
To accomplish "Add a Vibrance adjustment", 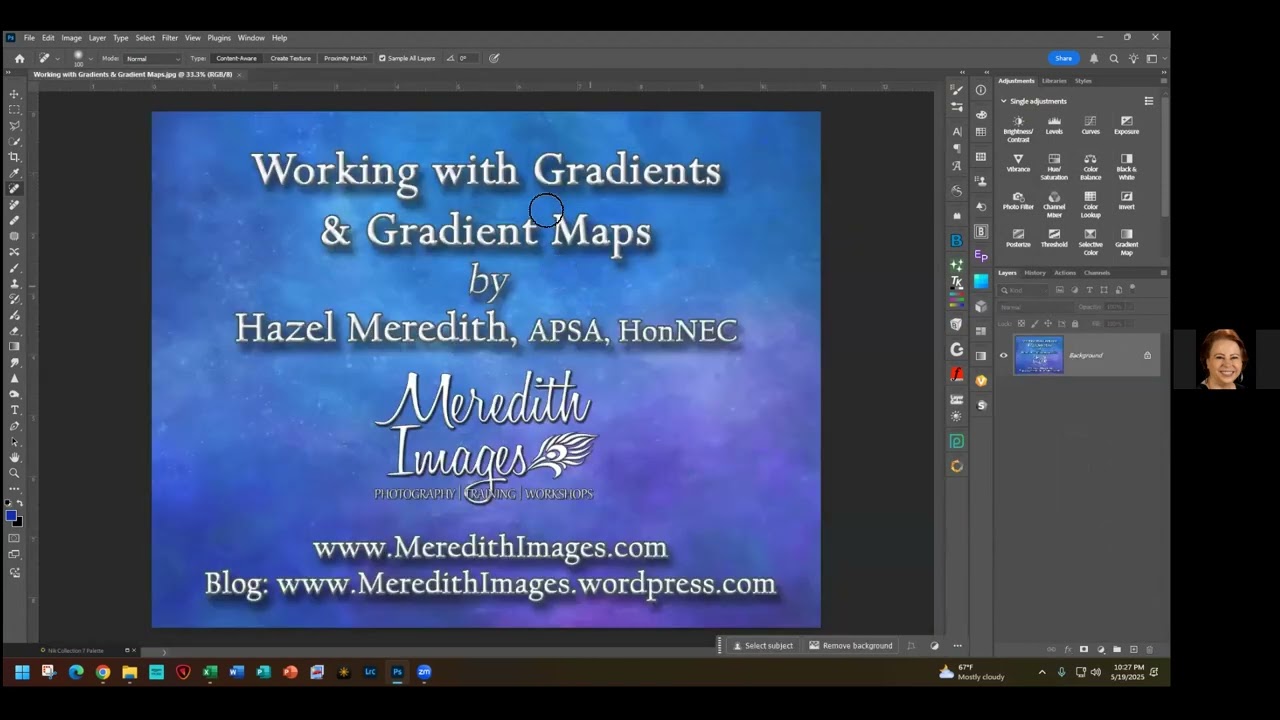I will click(1018, 163).
